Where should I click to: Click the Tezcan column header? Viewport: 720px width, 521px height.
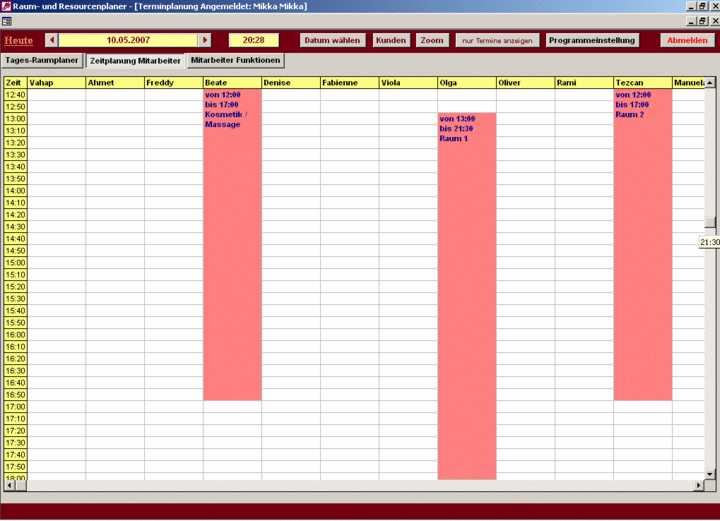[643, 83]
